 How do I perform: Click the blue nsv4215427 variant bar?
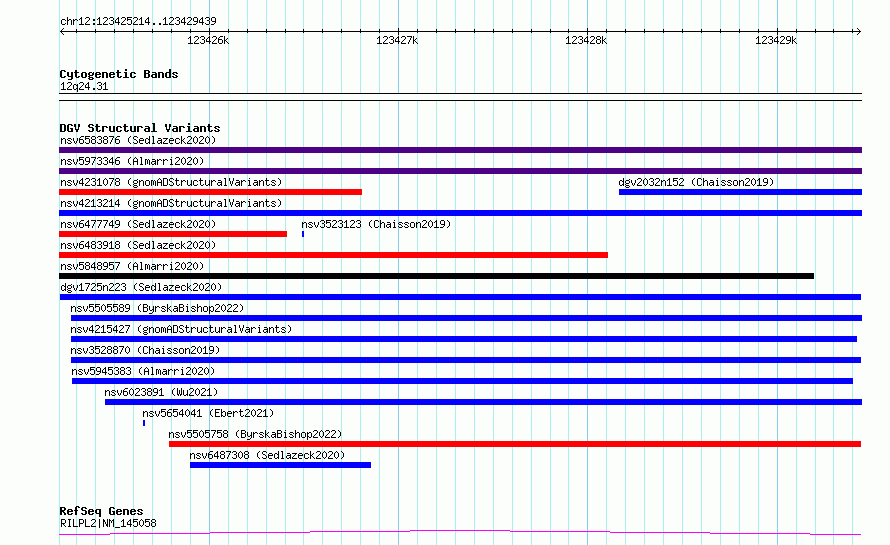[x=464, y=339]
